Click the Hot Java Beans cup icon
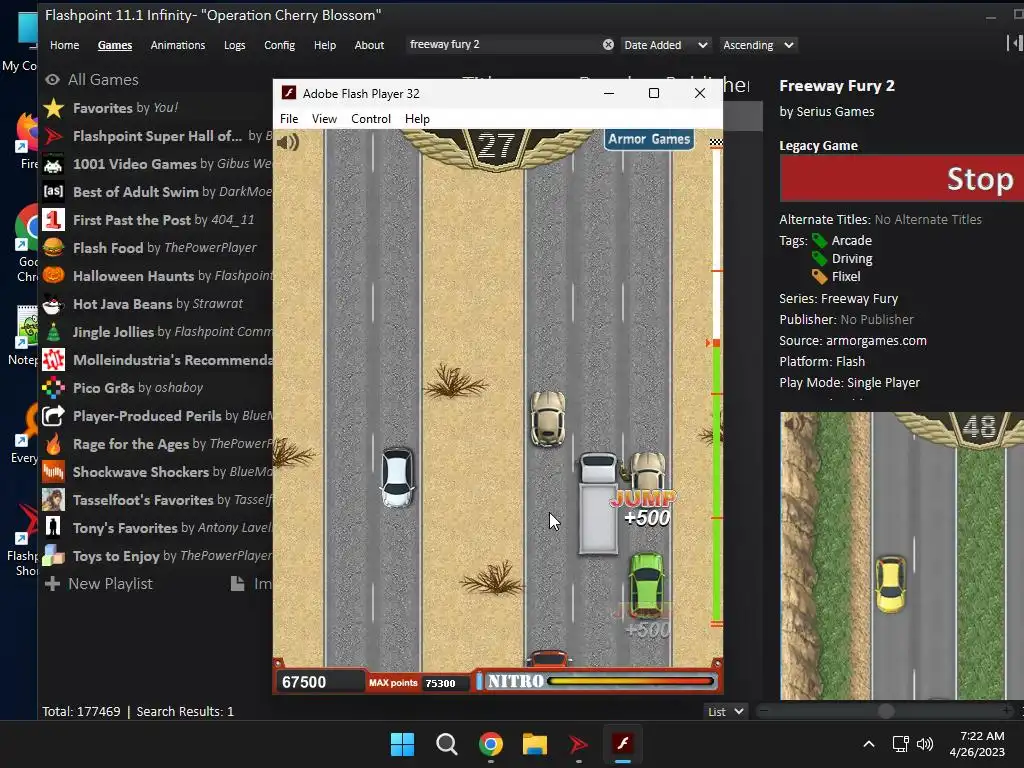This screenshot has height=768, width=1024. [x=54, y=304]
